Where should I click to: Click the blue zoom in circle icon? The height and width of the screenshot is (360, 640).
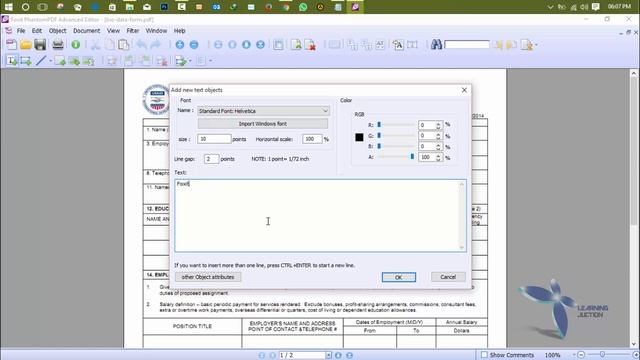[180, 44]
